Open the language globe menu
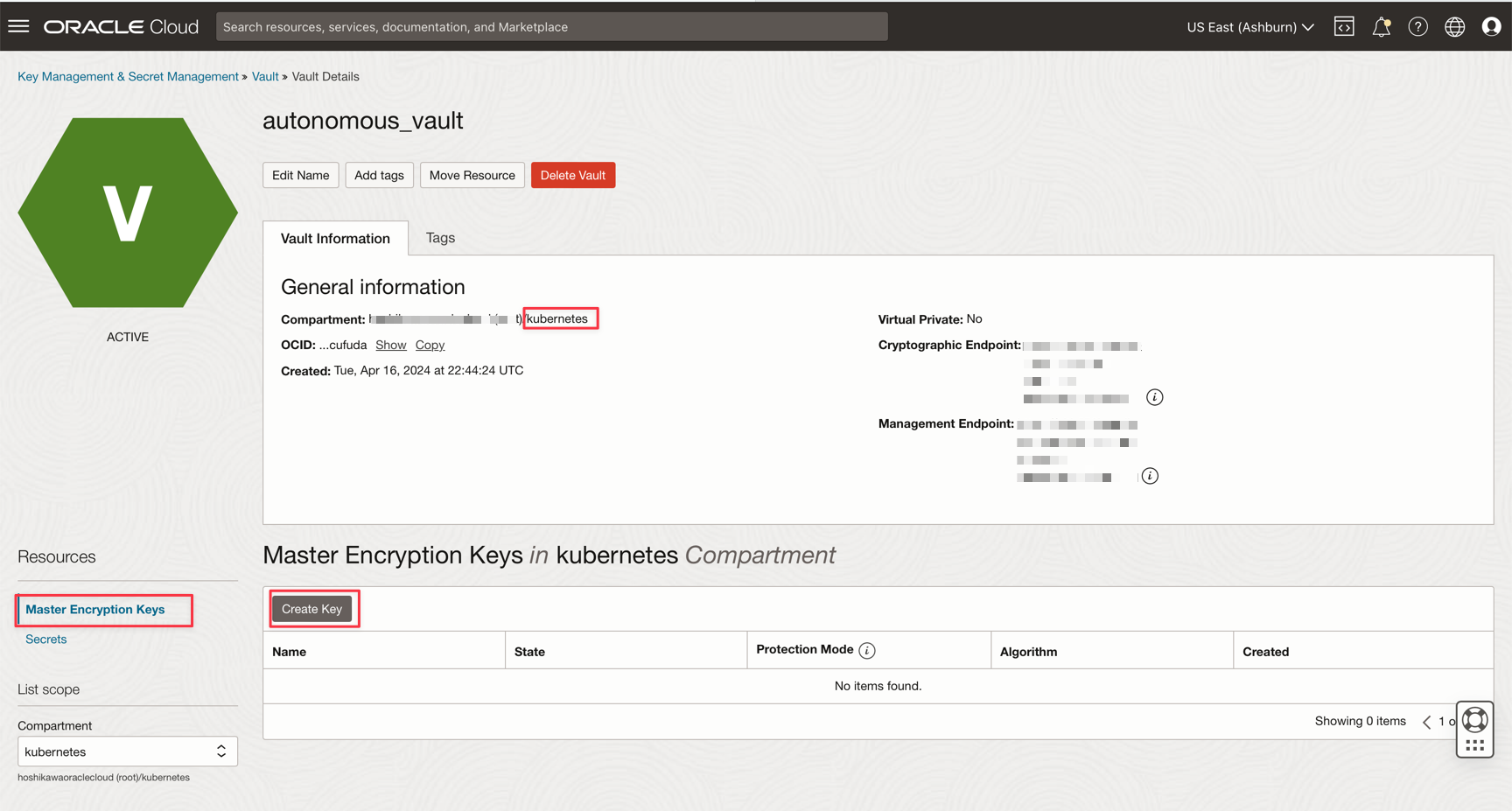 1455,27
